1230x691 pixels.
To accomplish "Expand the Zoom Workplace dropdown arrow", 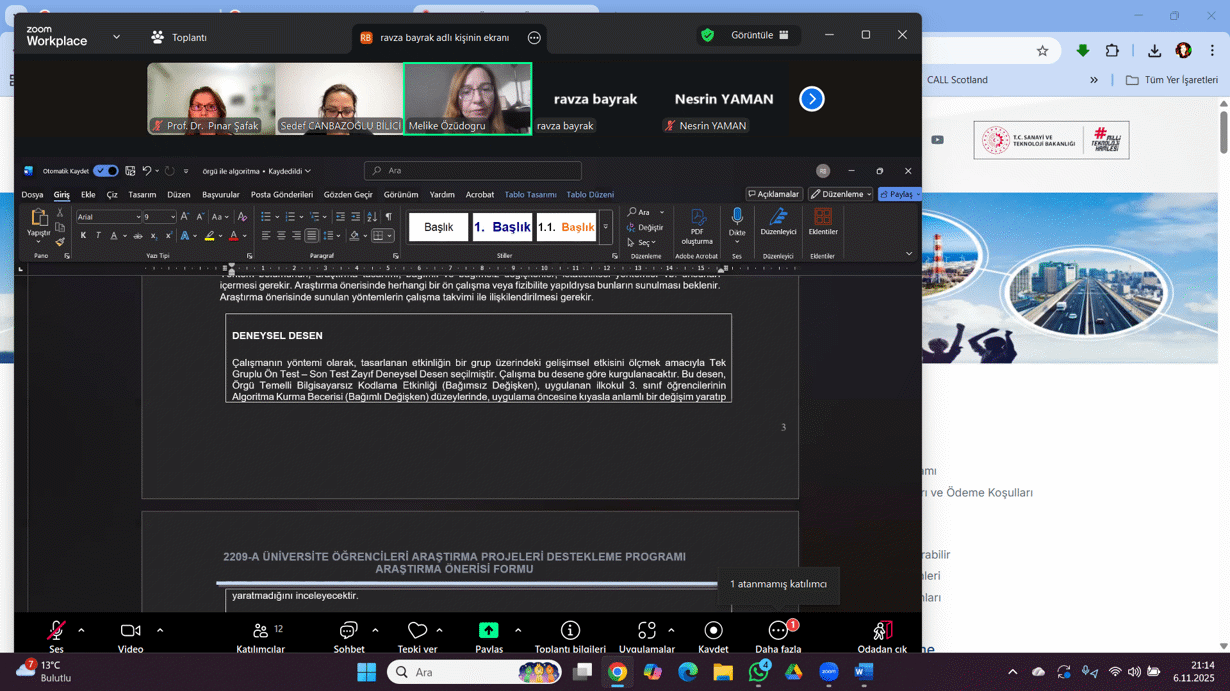I will [116, 37].
